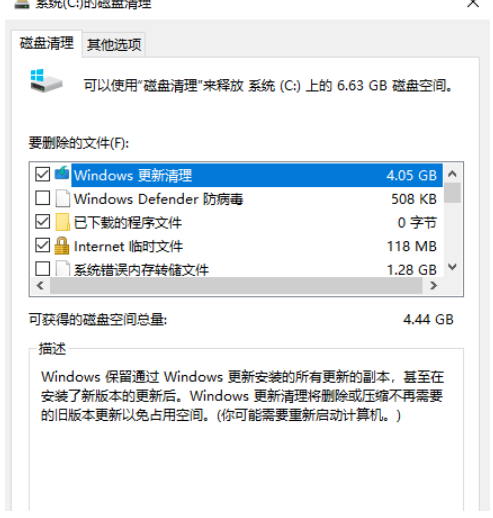Screen dimensions: 493x518
Task: Select the 磁盘清理 tab
Action: (47, 43)
